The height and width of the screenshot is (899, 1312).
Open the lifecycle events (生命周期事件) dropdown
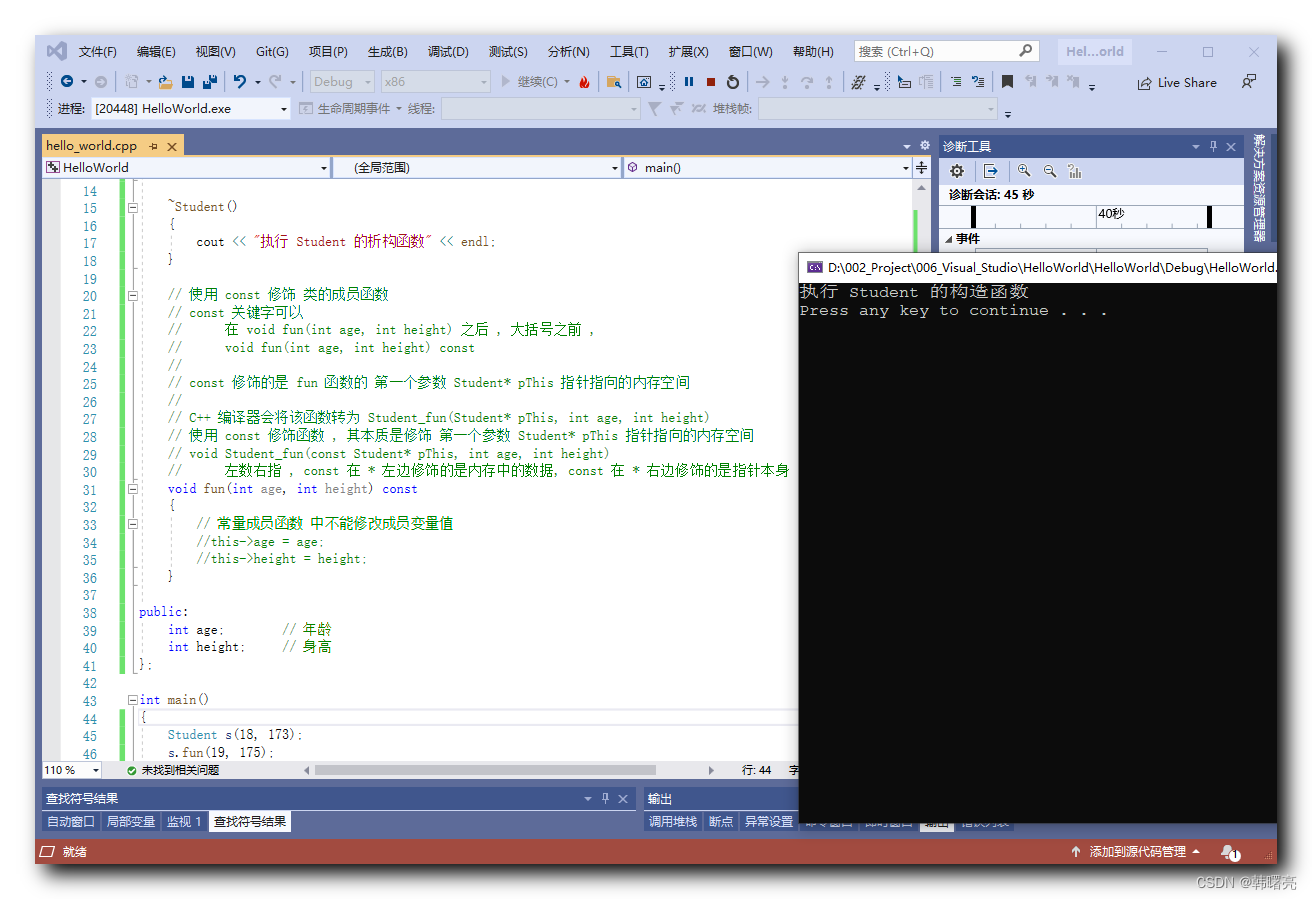click(398, 109)
